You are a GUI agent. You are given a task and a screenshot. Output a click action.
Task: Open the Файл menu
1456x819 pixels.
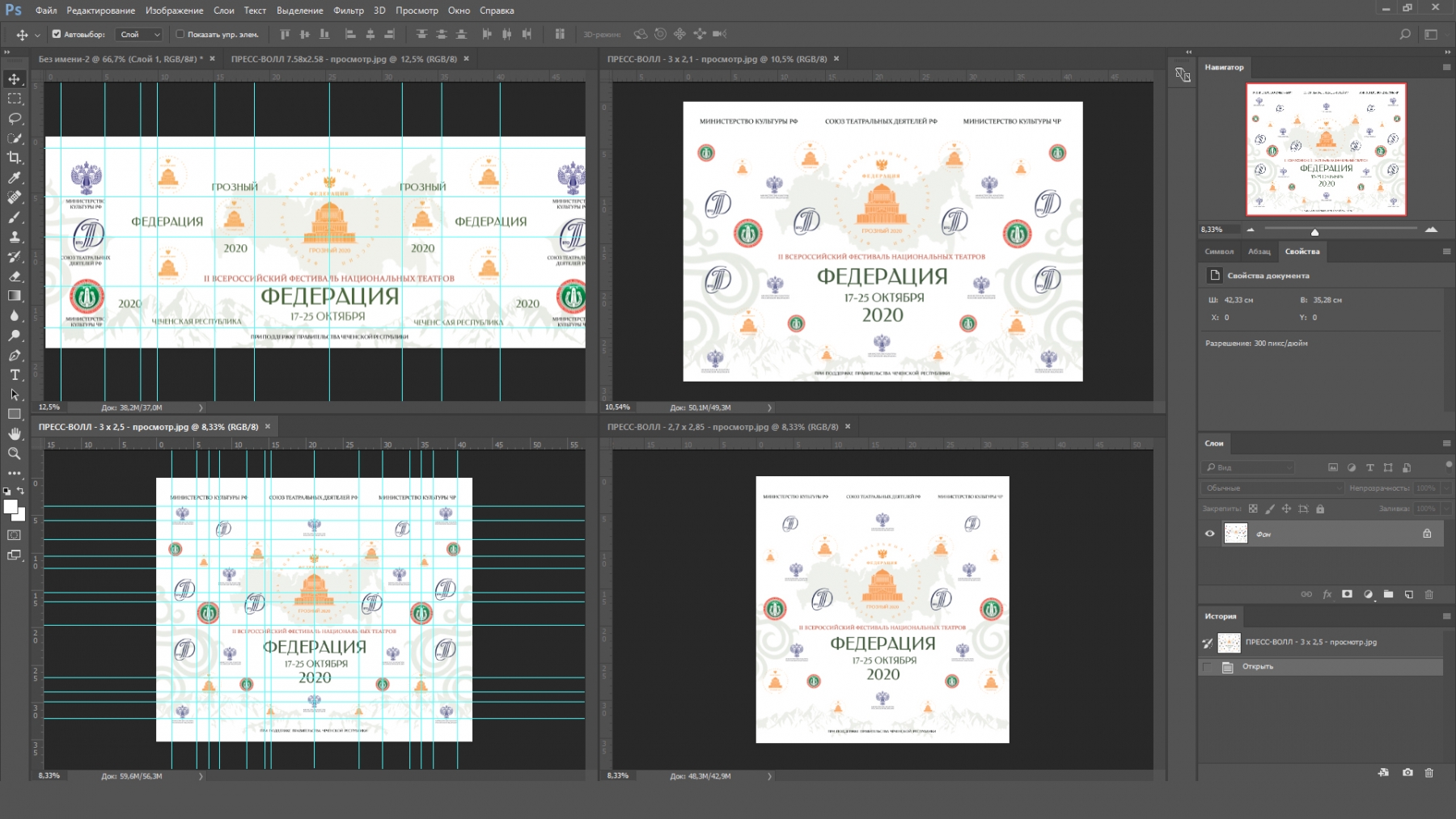[x=46, y=11]
